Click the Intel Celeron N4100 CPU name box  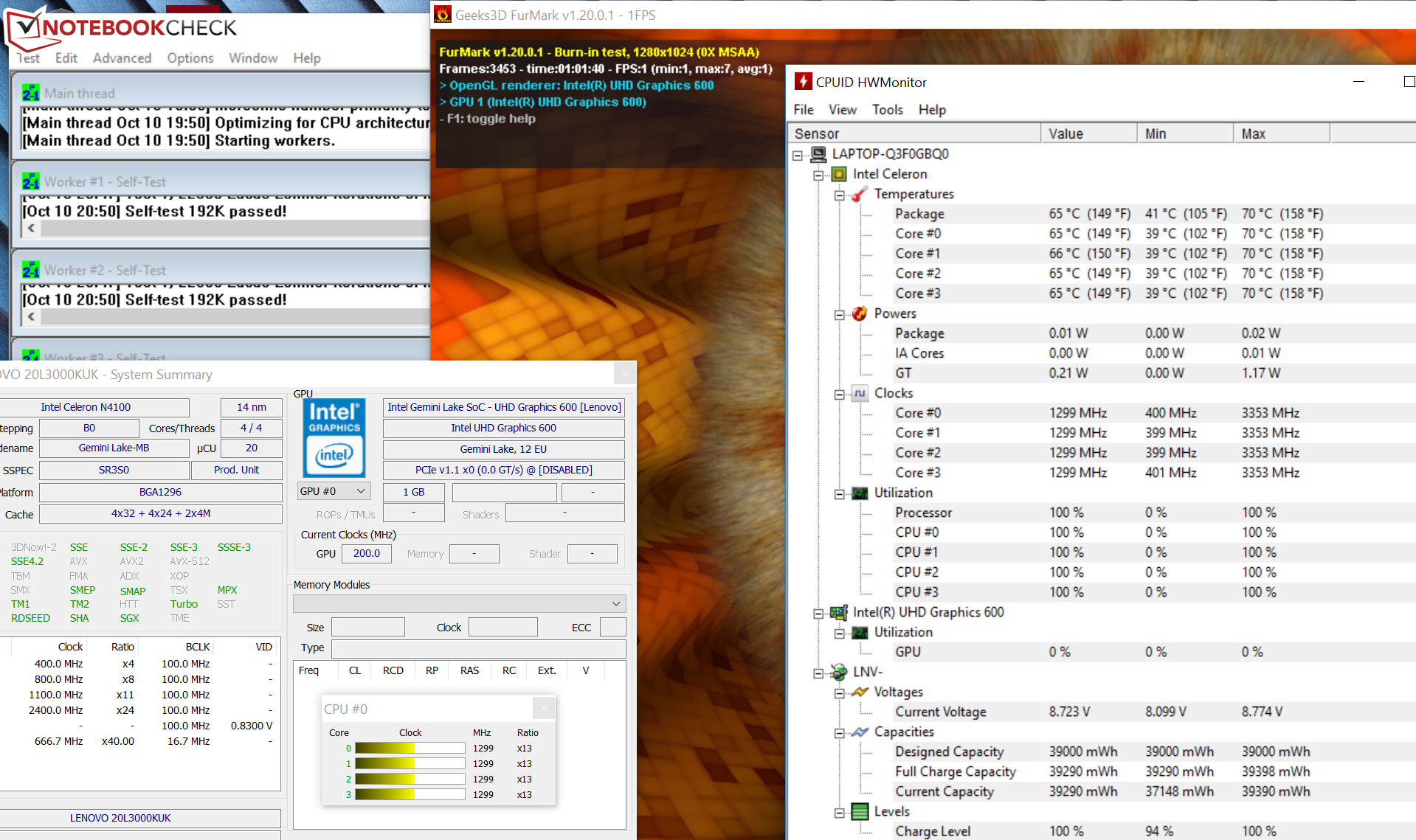[94, 407]
